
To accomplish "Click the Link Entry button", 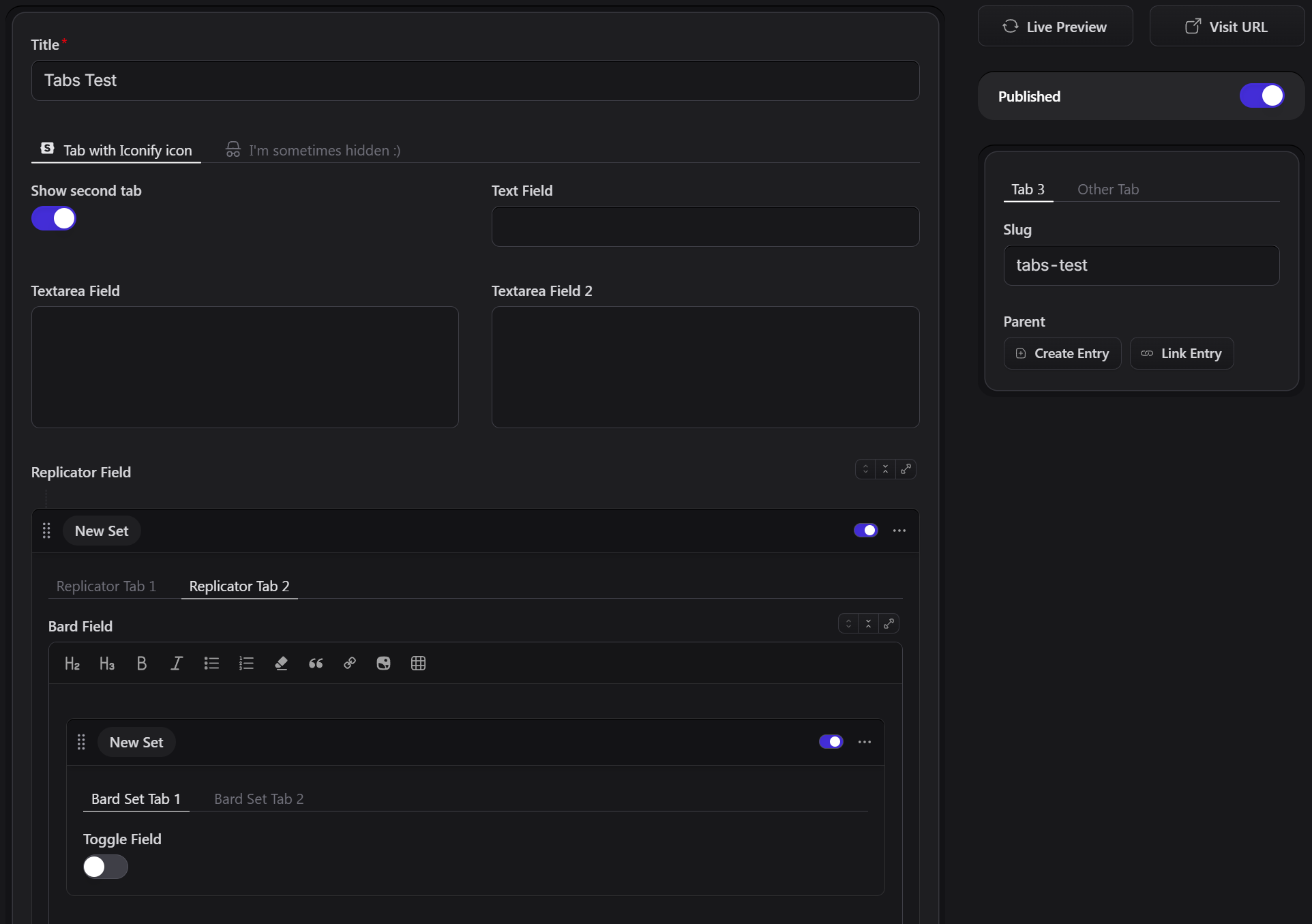I will pyautogui.click(x=1182, y=353).
